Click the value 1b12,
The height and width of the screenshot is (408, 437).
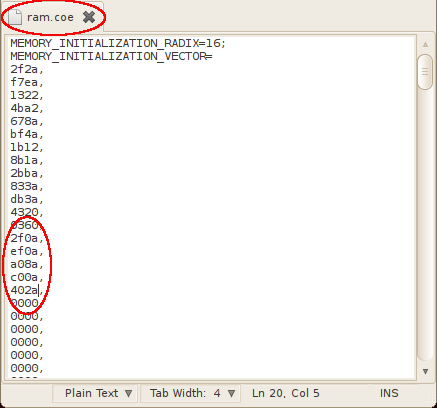[27, 147]
